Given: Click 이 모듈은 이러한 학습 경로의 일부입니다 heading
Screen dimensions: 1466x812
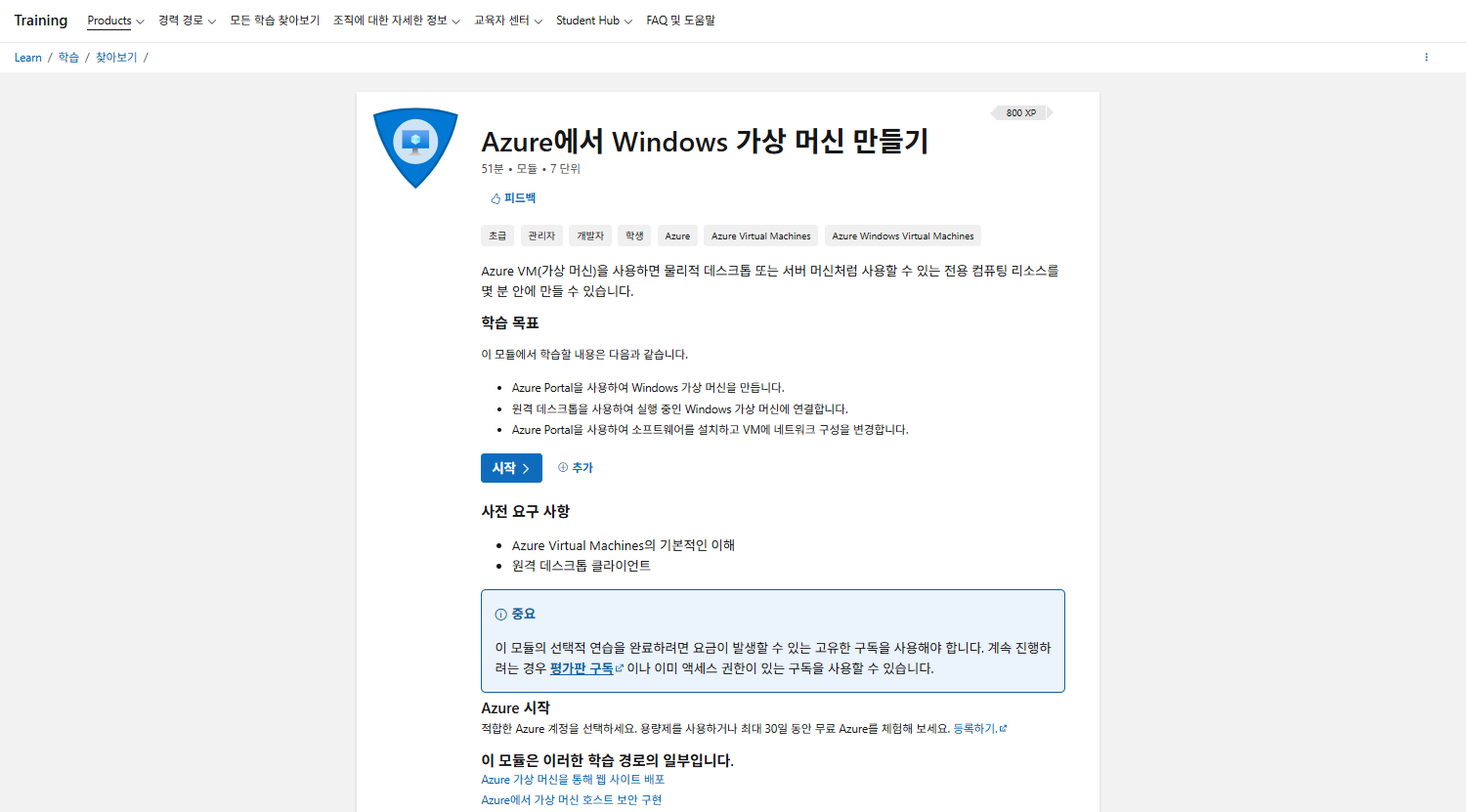Looking at the screenshot, I should point(607,760).
